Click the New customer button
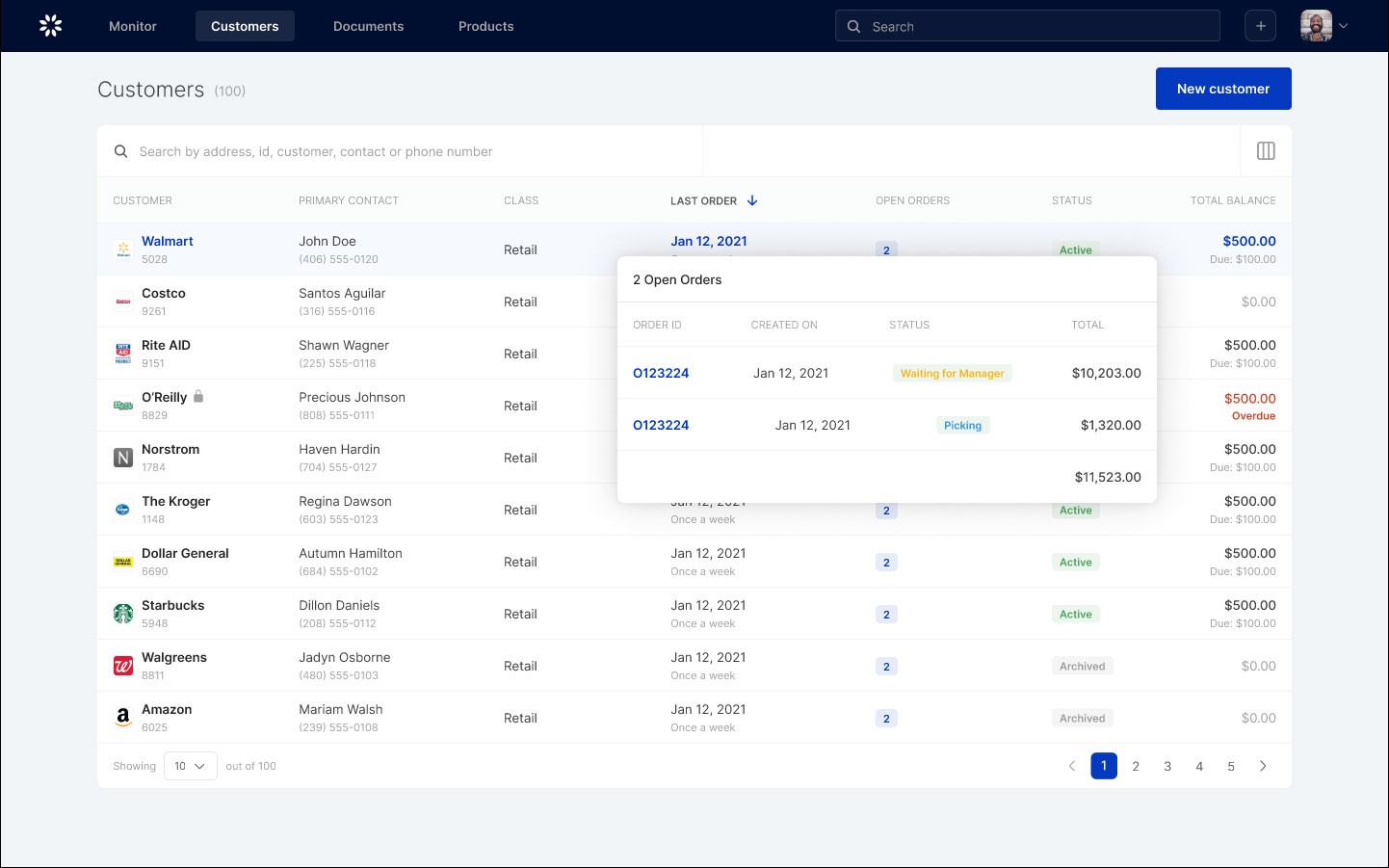 [1223, 88]
